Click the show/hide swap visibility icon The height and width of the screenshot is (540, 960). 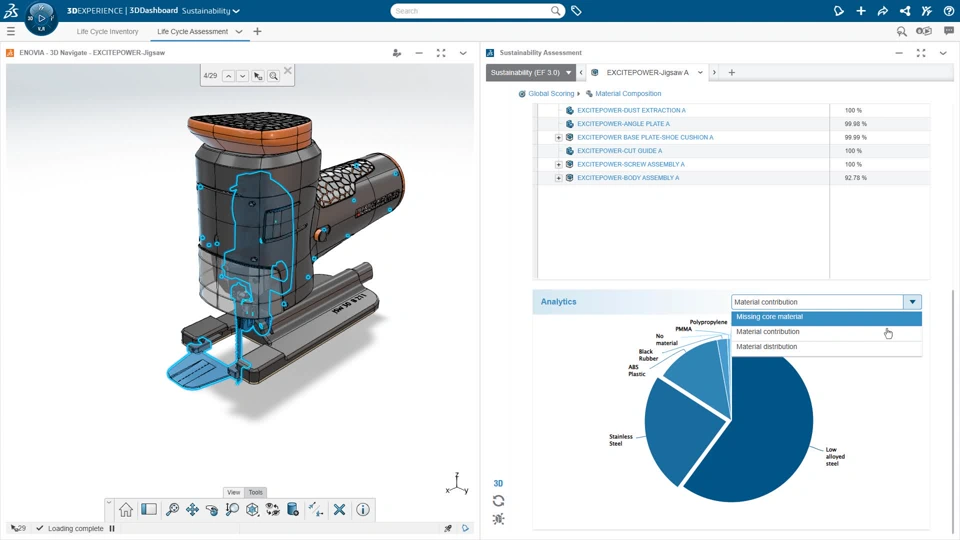click(x=272, y=509)
